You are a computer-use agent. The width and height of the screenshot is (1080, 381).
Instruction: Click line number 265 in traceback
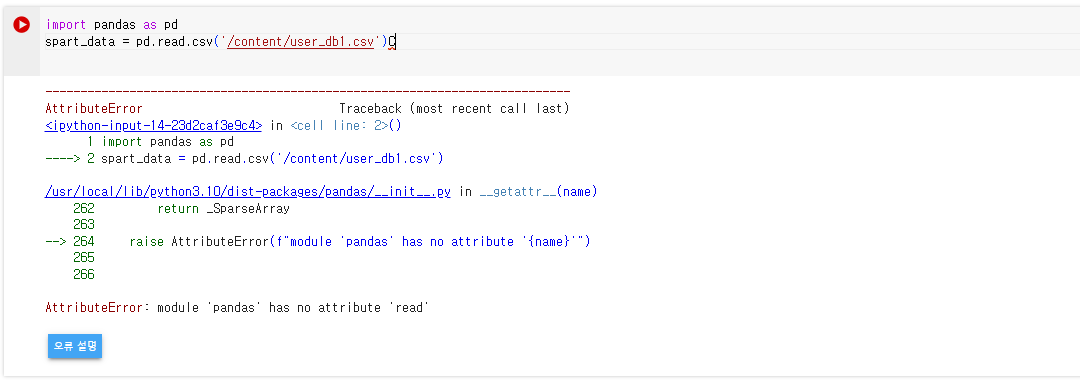click(83, 258)
